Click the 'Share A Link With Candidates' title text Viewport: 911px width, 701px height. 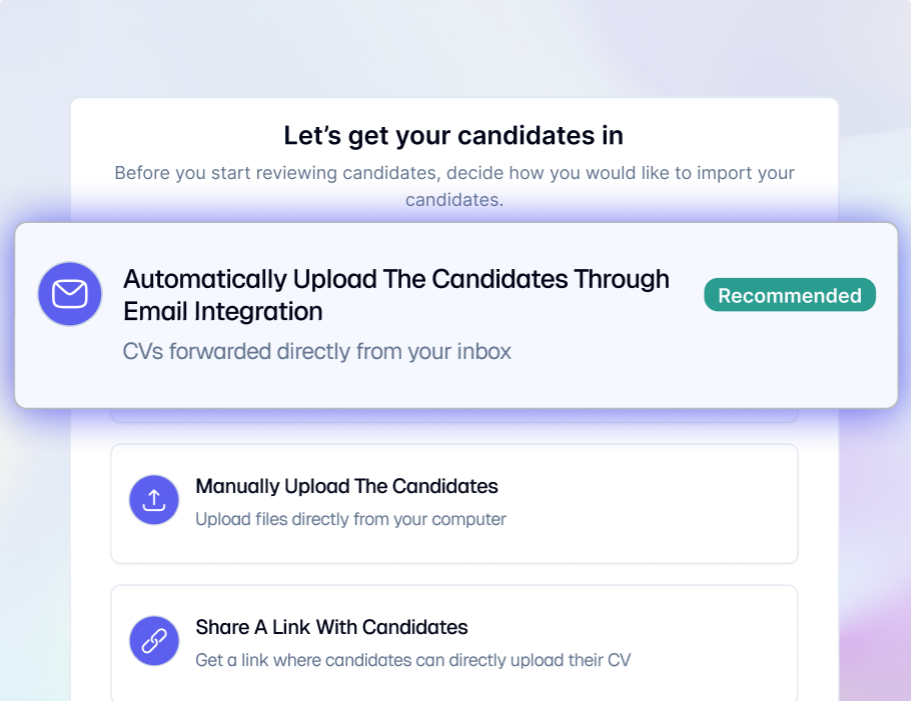pos(331,628)
